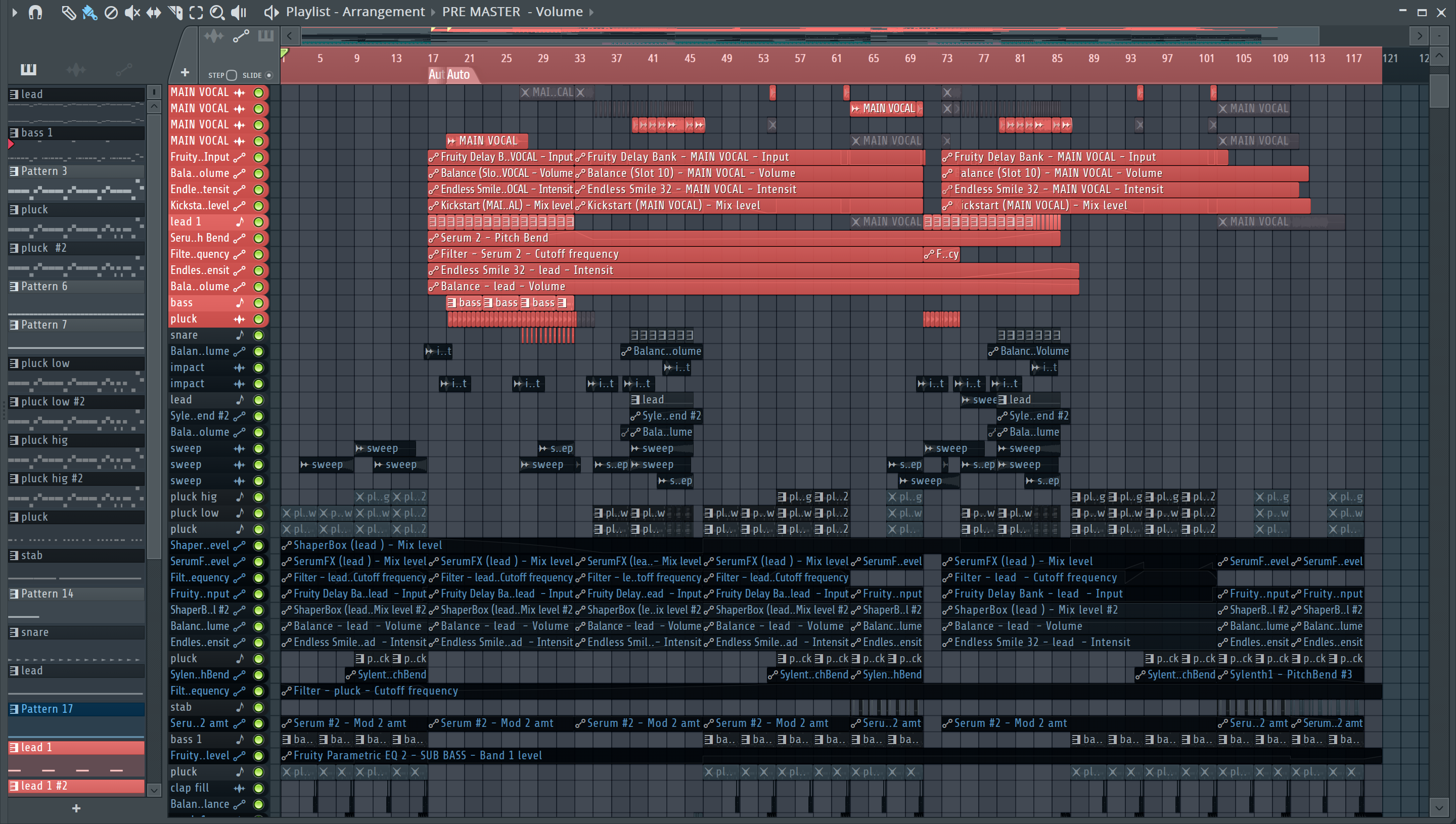Show automation clips tab in picker panel
Image resolution: width=1456 pixels, height=824 pixels.
tap(124, 69)
